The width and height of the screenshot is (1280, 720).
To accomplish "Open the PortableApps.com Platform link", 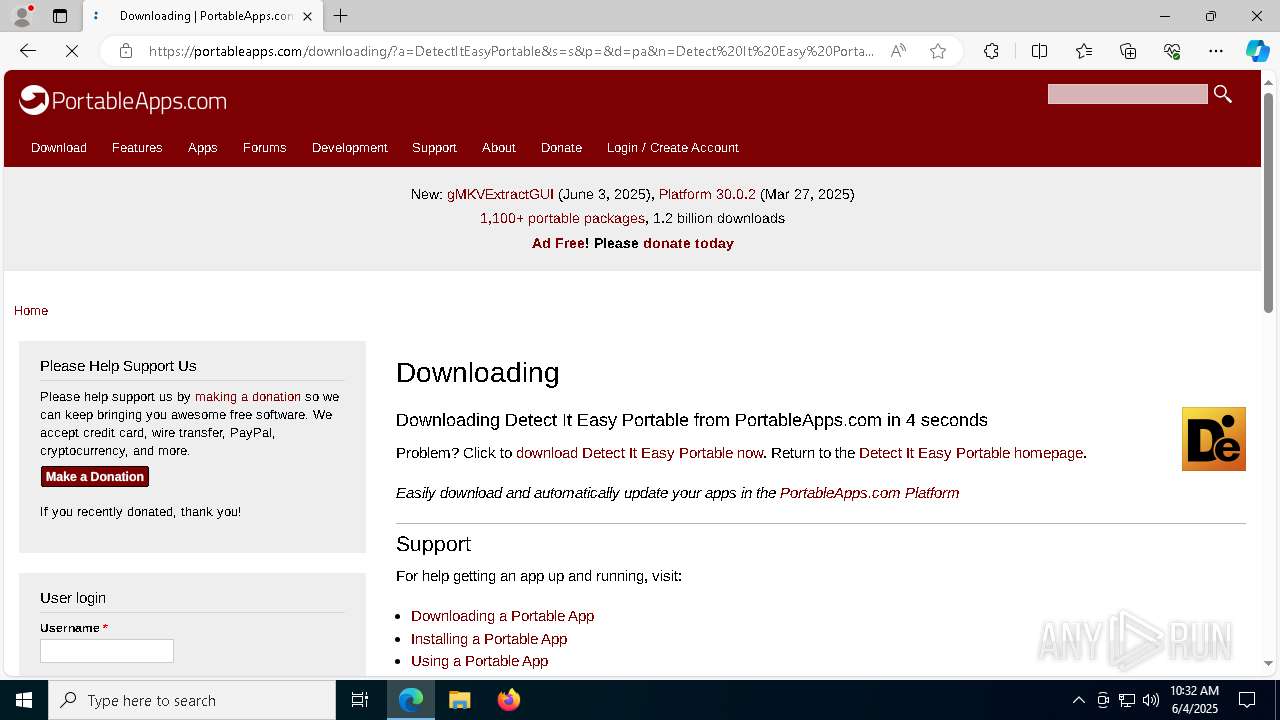I will pyautogui.click(x=869, y=493).
